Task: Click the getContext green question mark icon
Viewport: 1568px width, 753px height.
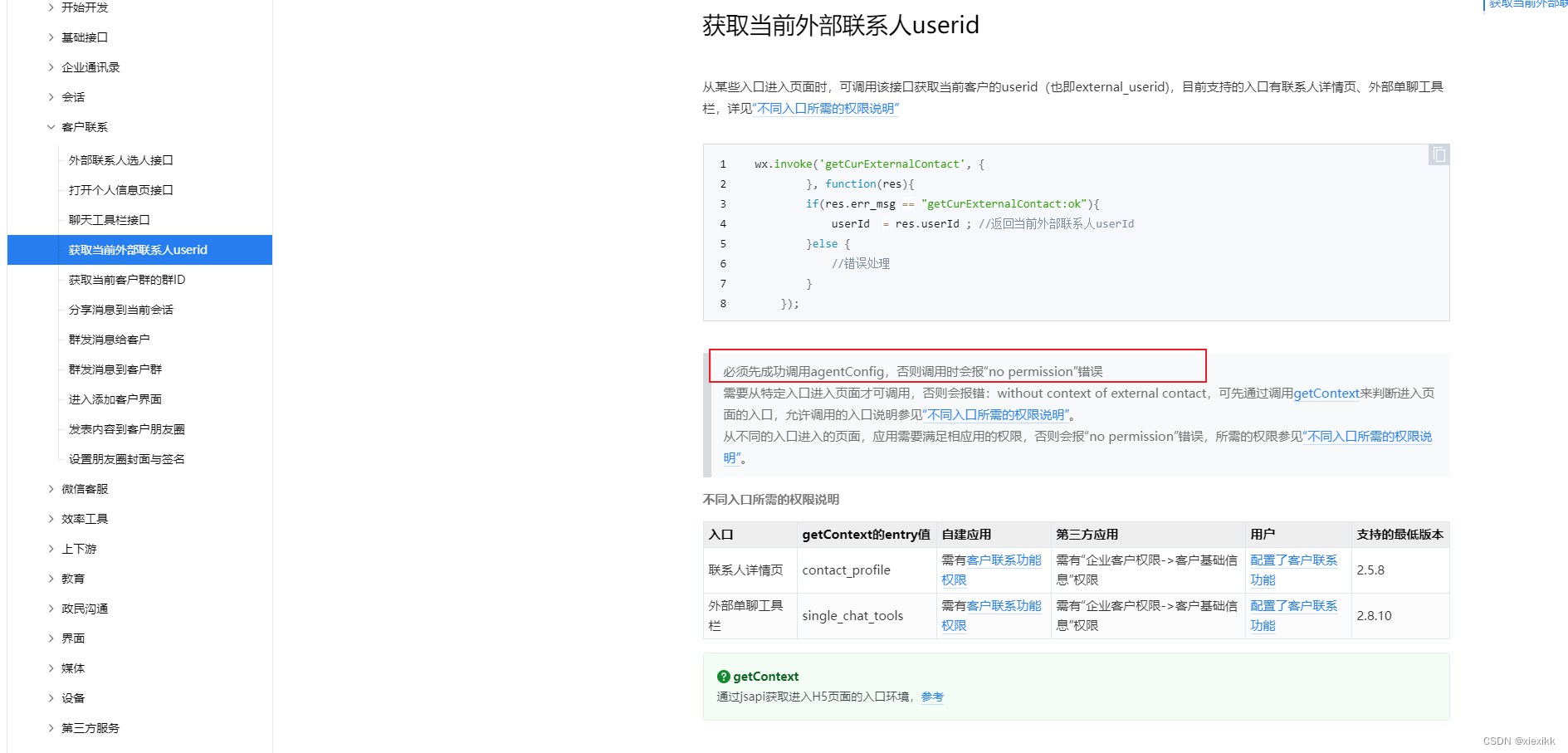Action: click(x=724, y=677)
